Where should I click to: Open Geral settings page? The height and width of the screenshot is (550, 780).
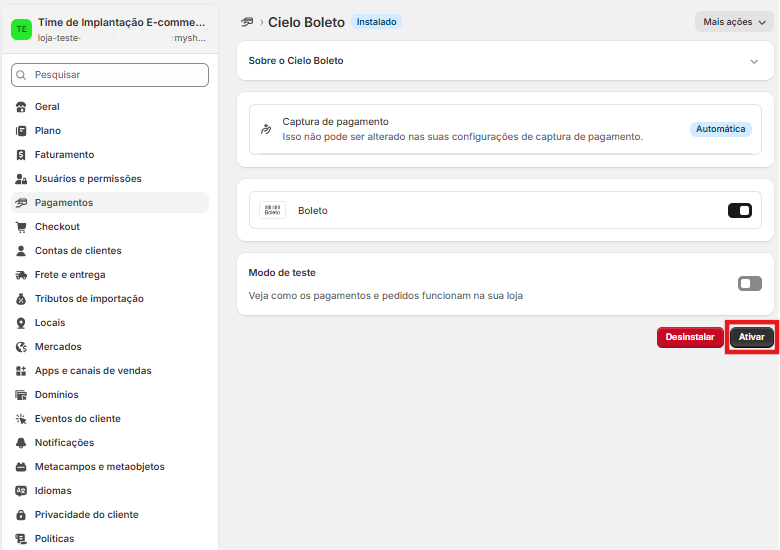[110, 107]
